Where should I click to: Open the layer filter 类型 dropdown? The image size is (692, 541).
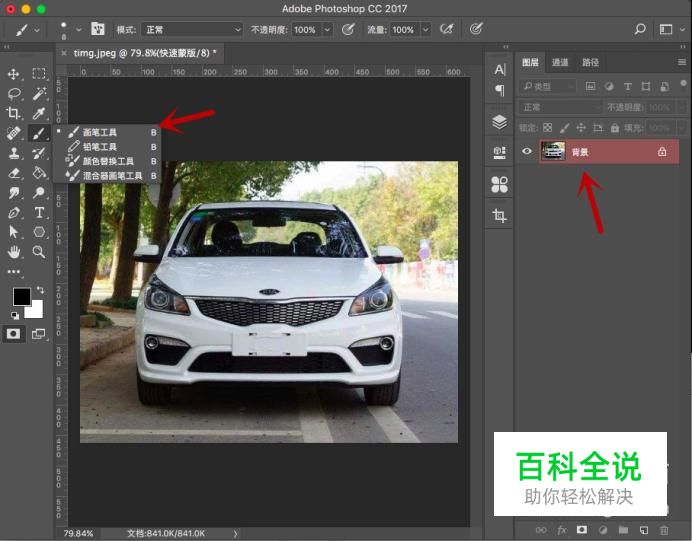tap(548, 86)
